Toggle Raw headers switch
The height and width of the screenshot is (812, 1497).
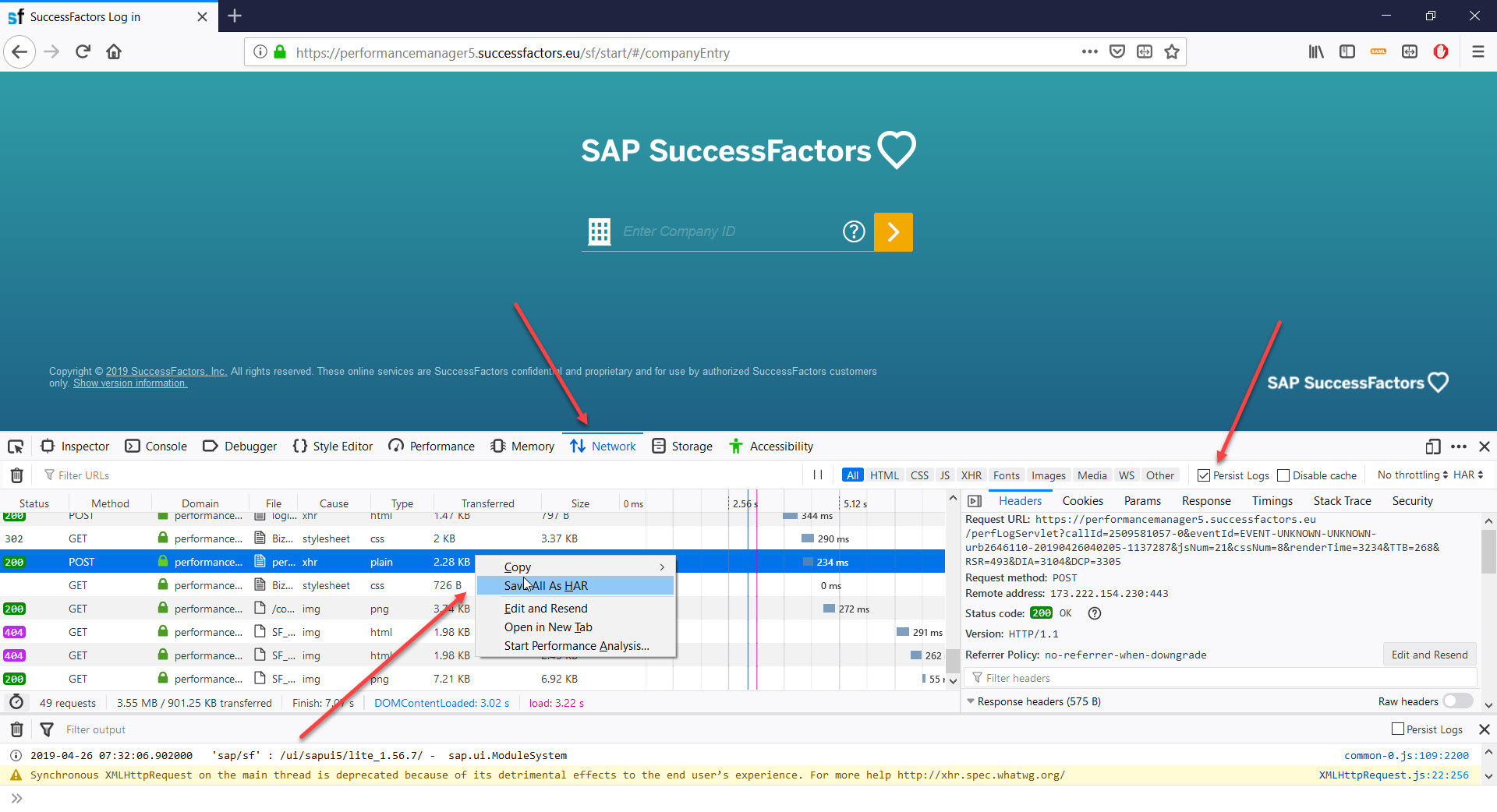pyautogui.click(x=1458, y=701)
